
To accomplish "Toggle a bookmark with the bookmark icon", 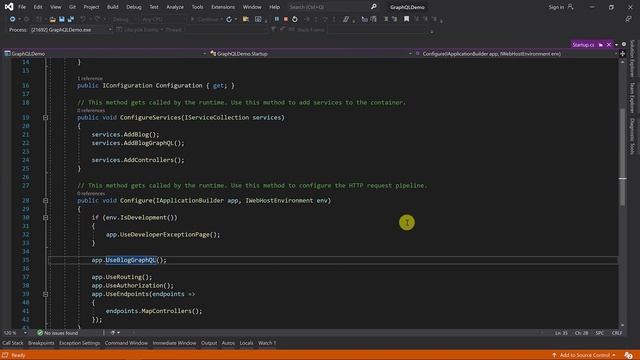I will pyautogui.click(x=407, y=19).
